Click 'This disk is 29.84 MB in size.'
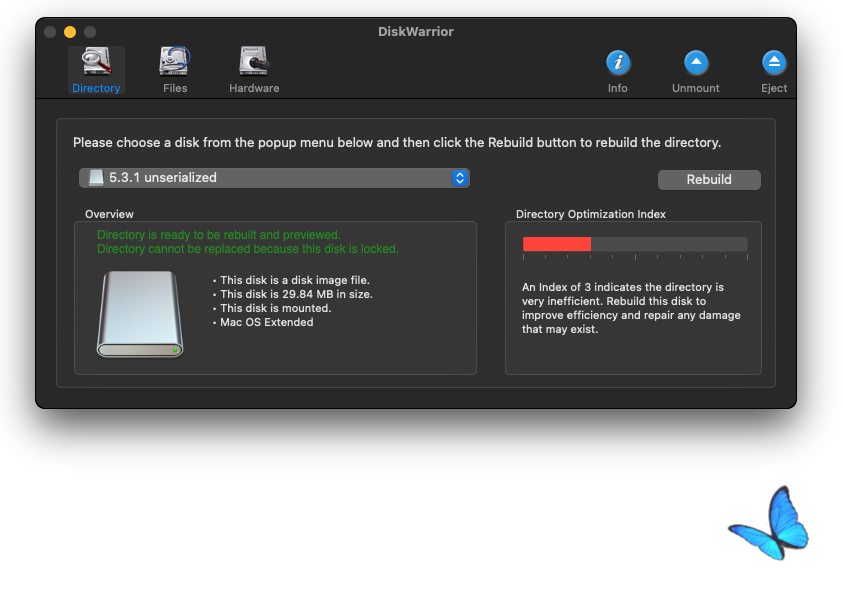This screenshot has width=843, height=597. coord(296,294)
